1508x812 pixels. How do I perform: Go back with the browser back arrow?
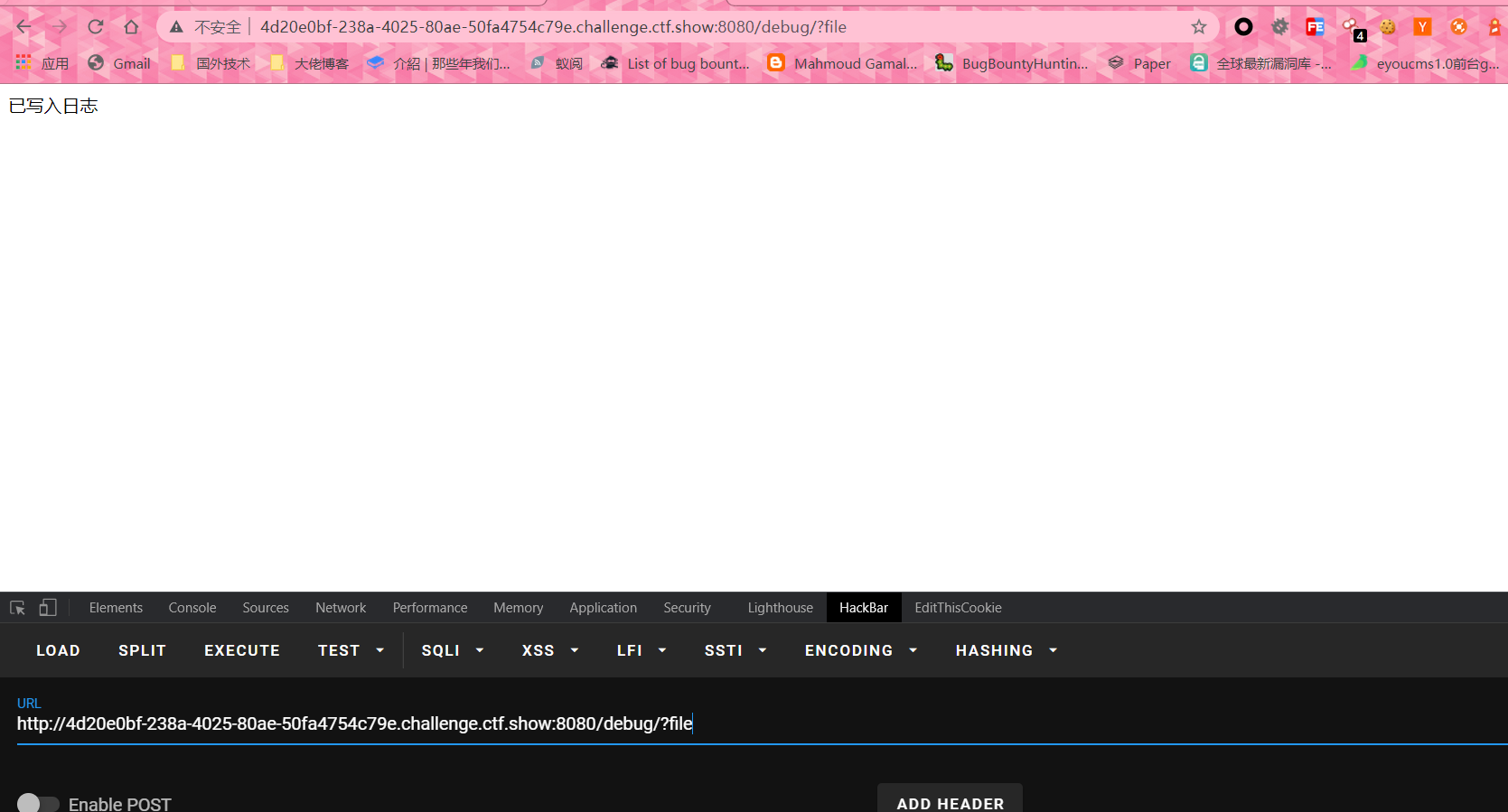coord(24,27)
